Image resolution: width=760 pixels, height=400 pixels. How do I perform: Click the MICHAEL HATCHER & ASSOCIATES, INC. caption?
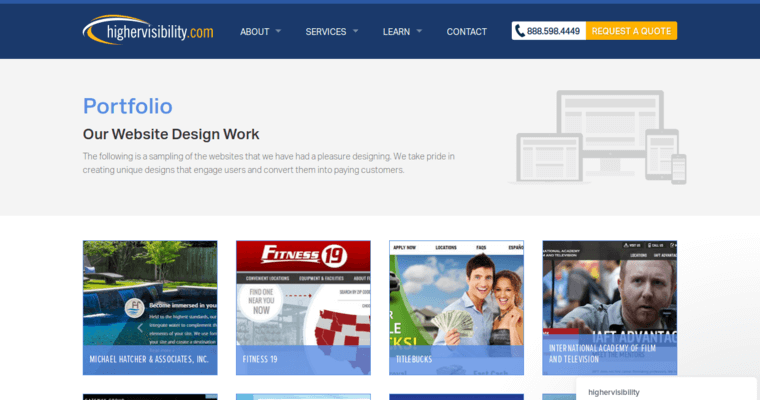(x=149, y=359)
